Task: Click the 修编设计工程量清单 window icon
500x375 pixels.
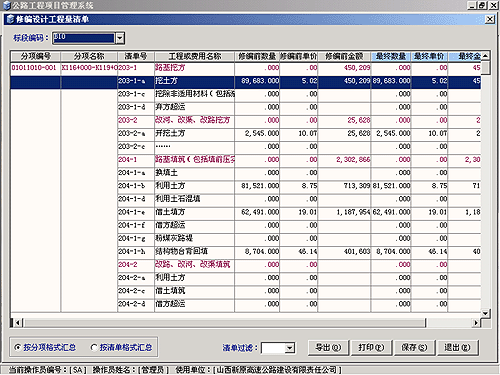Action: [x=10, y=19]
